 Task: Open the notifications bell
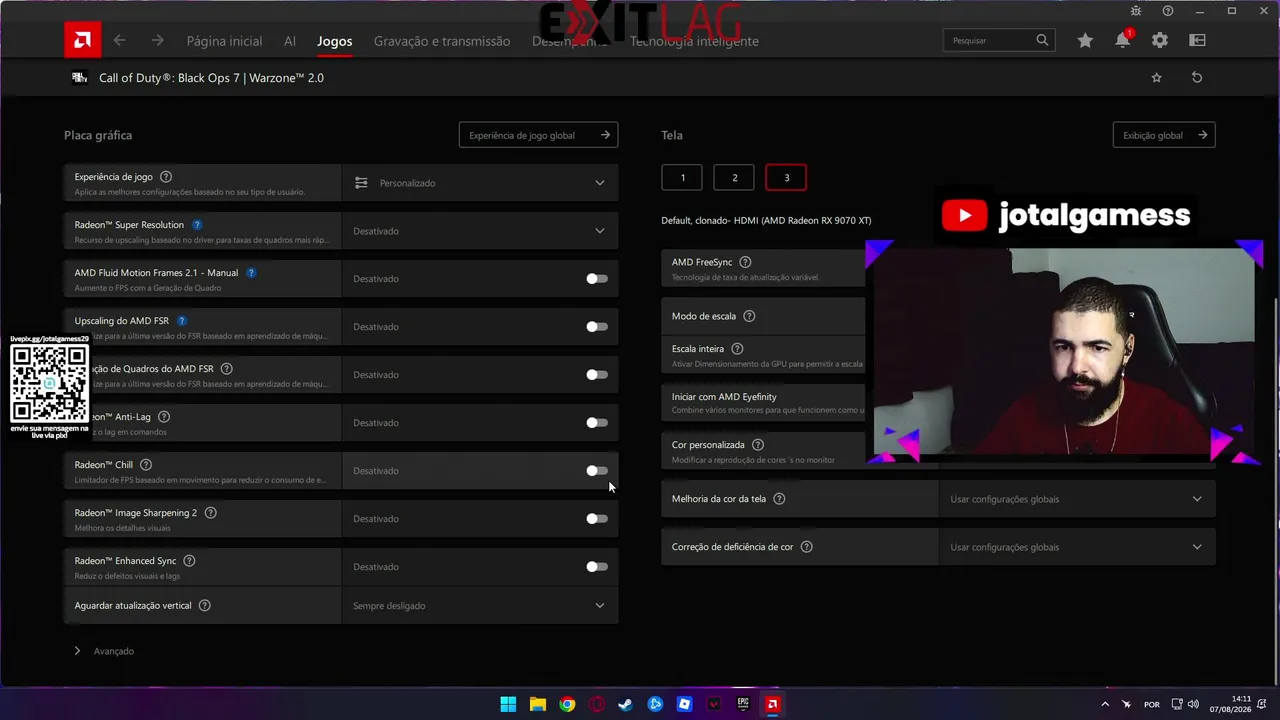[1123, 40]
